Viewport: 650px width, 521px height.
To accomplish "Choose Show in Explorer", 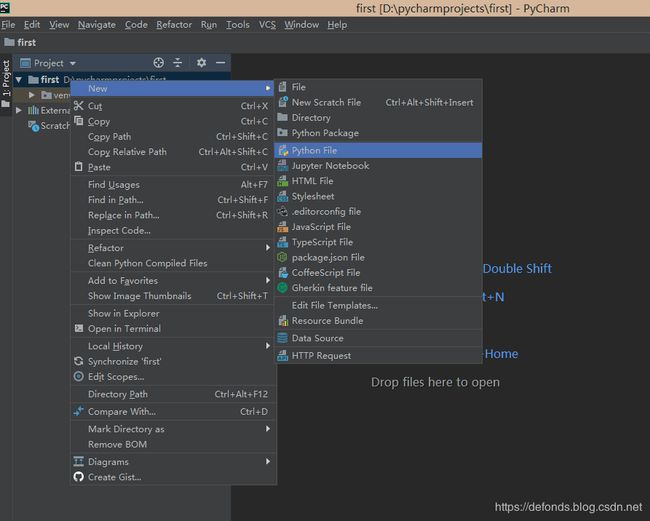I will pyautogui.click(x=173, y=313).
